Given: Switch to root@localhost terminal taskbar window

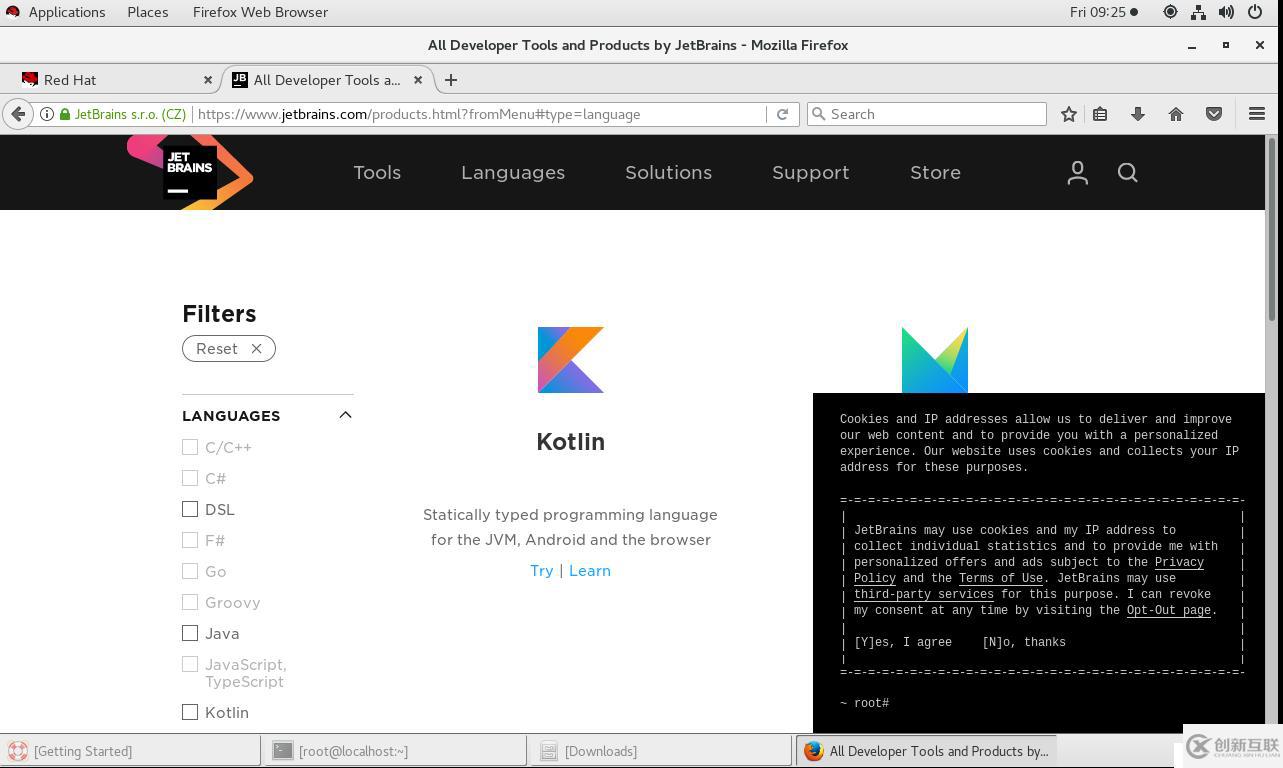Looking at the screenshot, I should tap(394, 751).
